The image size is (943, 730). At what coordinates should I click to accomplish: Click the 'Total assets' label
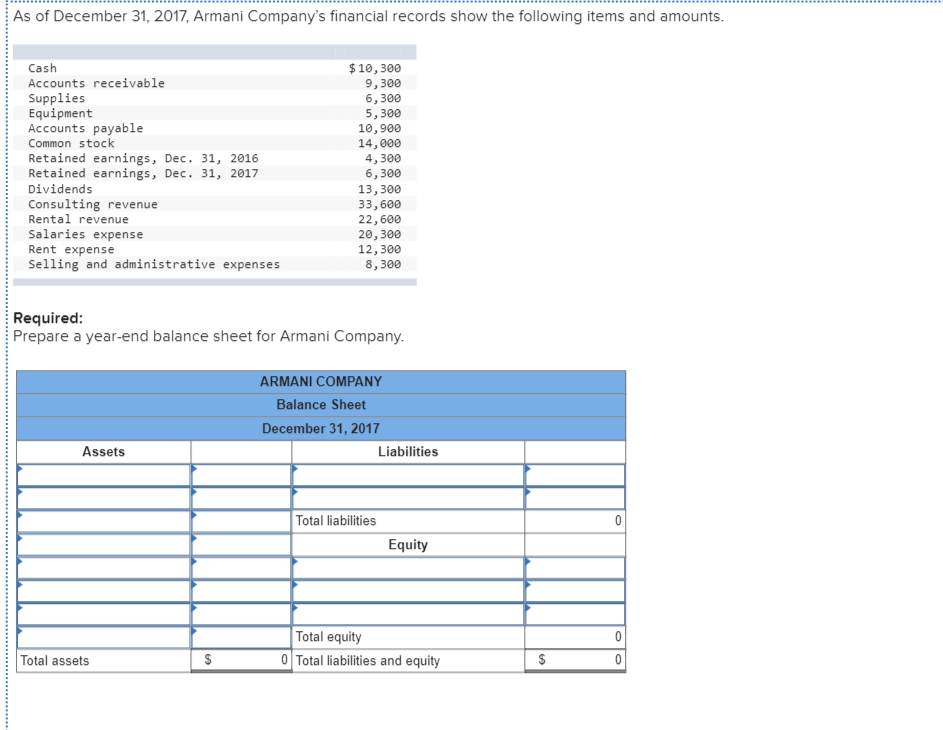coord(55,660)
